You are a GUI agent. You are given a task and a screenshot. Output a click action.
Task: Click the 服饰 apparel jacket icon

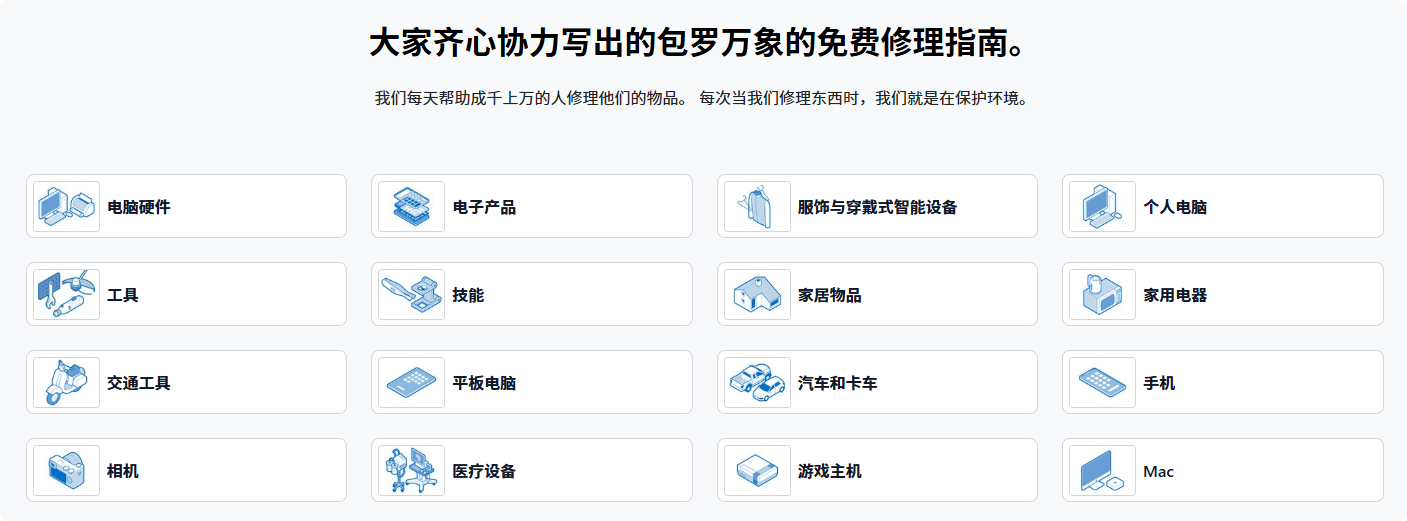(x=757, y=207)
